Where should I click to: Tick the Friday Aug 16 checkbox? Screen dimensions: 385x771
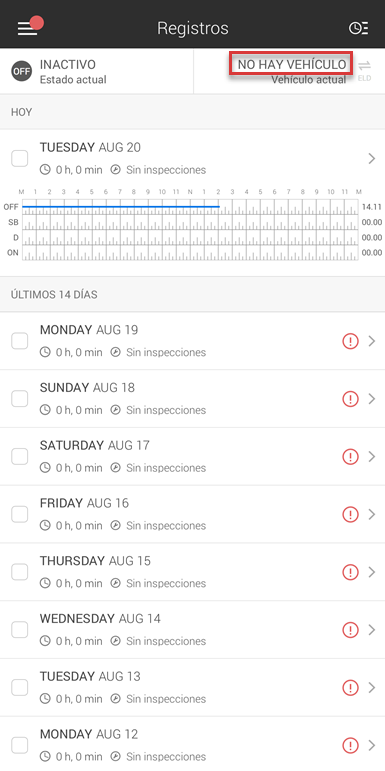pos(20,514)
